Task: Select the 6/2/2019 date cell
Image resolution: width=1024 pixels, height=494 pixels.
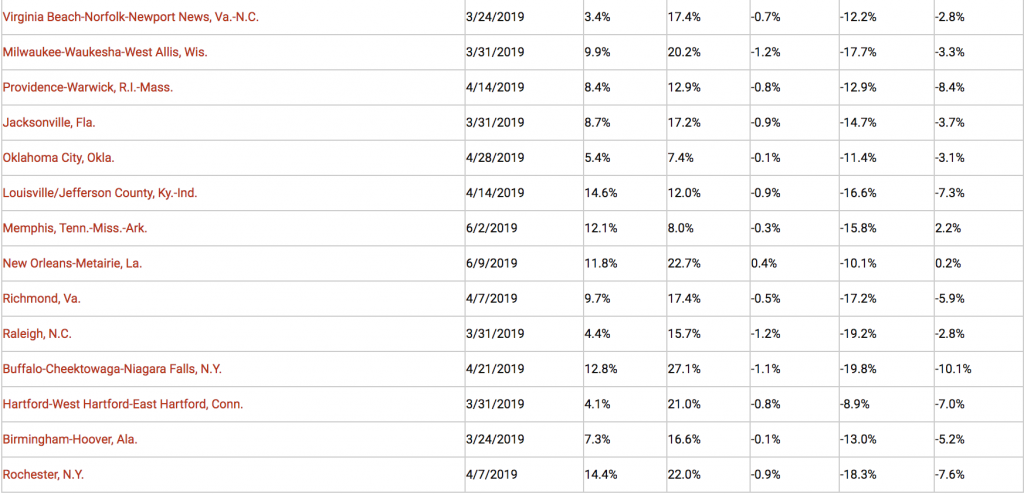Action: click(492, 228)
